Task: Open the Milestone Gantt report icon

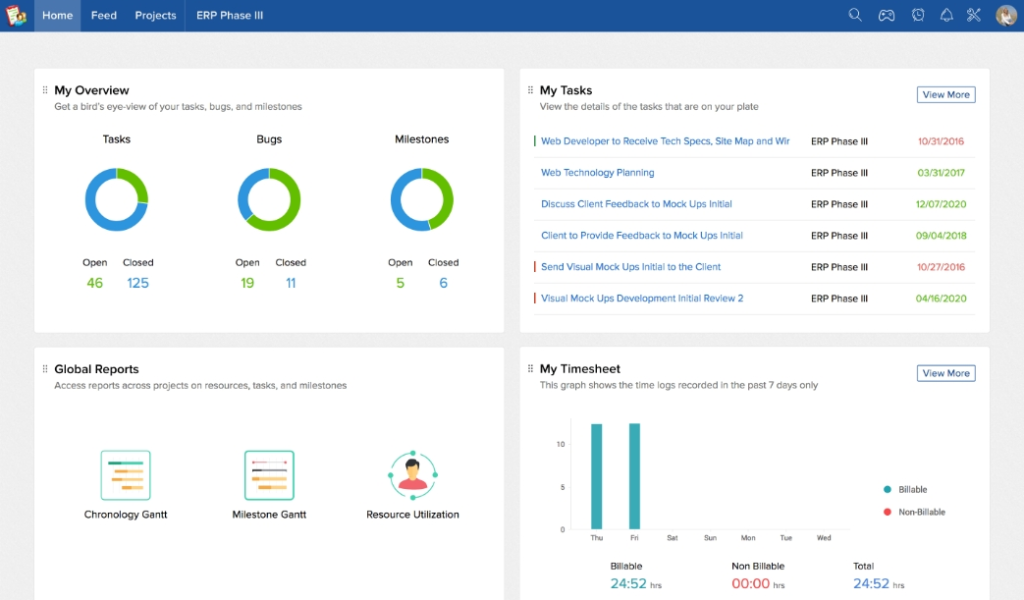Action: (269, 475)
